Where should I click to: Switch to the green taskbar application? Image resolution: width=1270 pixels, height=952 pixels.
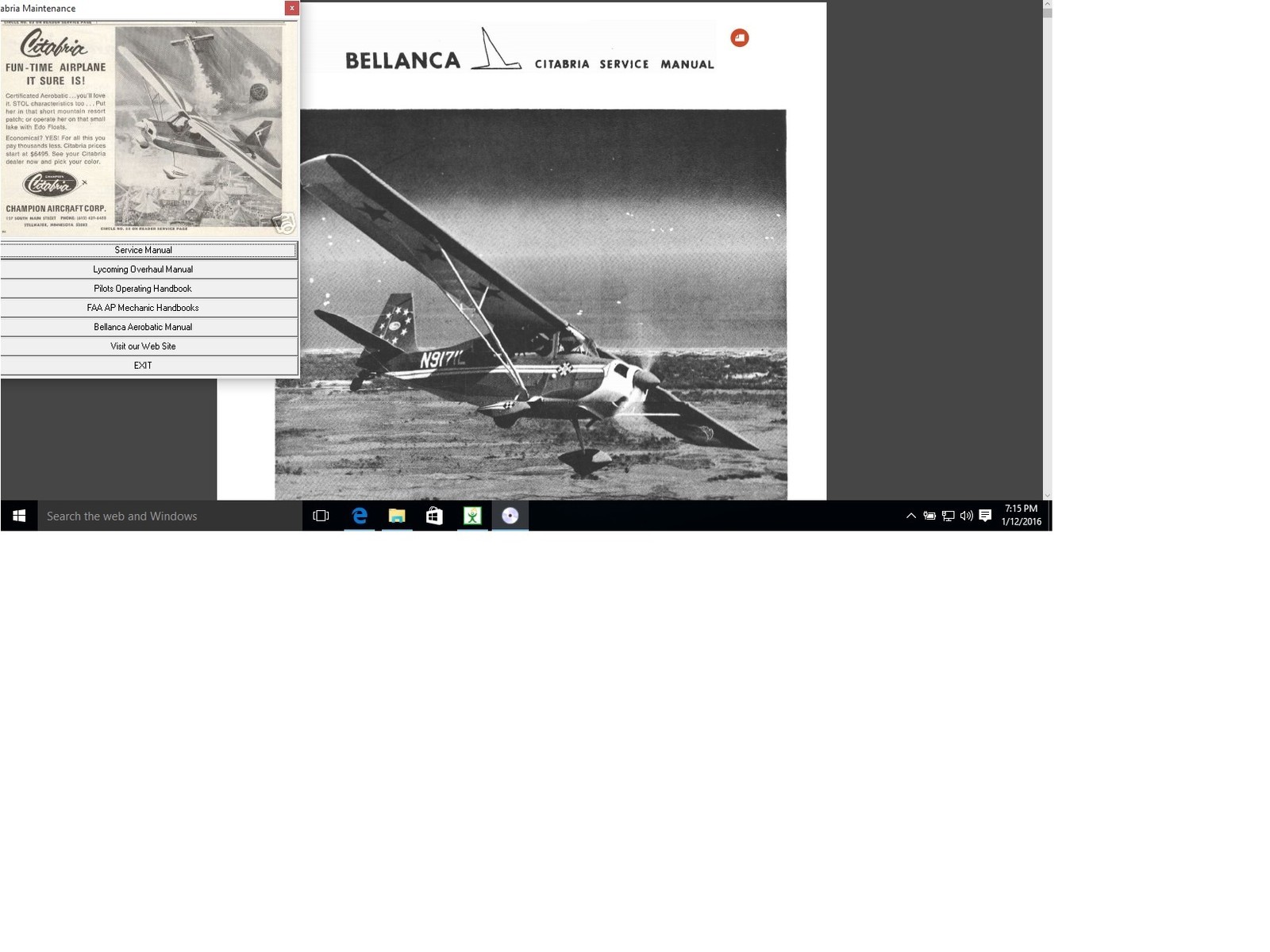pyautogui.click(x=472, y=516)
